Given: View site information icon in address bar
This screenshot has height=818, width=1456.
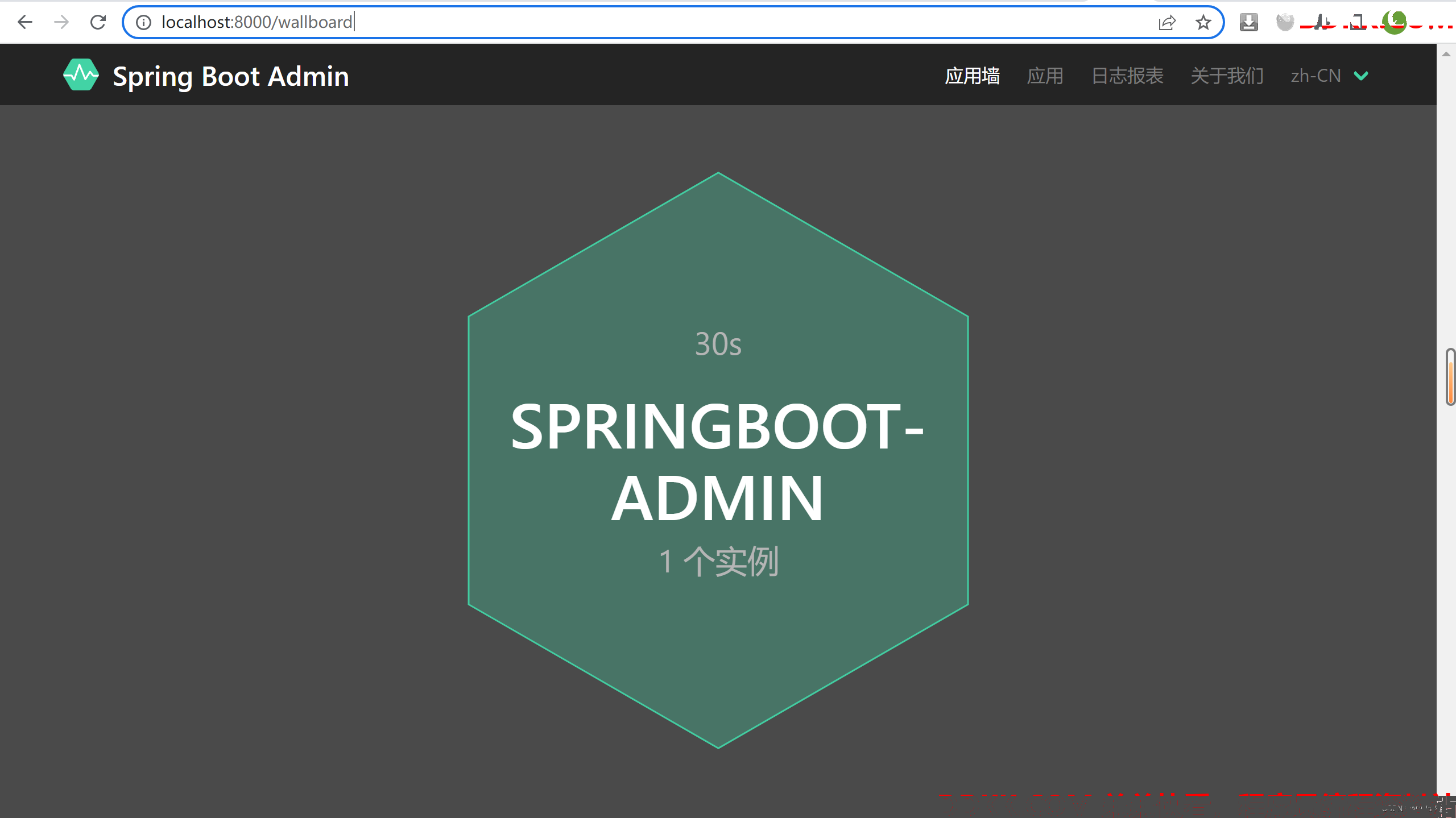Looking at the screenshot, I should [143, 22].
